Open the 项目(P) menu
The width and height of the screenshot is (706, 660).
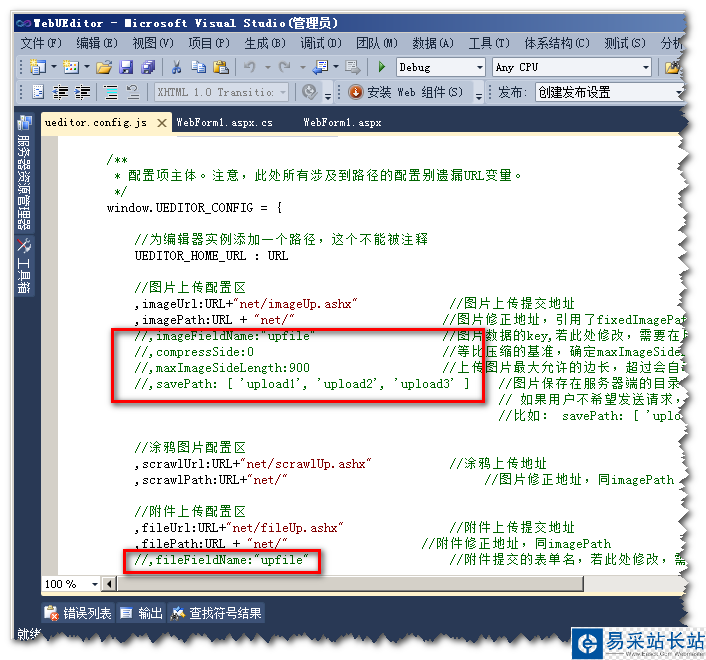[x=209, y=43]
